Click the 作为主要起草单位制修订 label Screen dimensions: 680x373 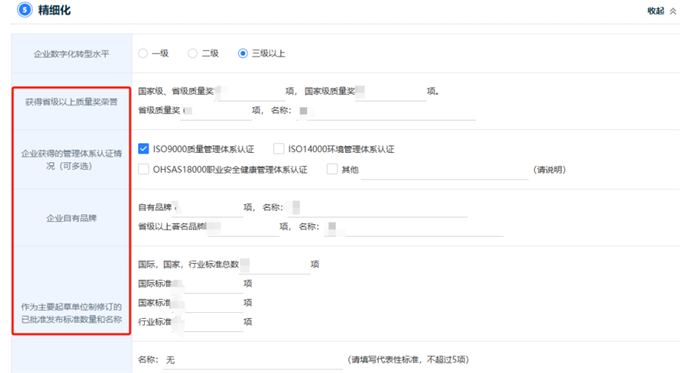pos(72,313)
